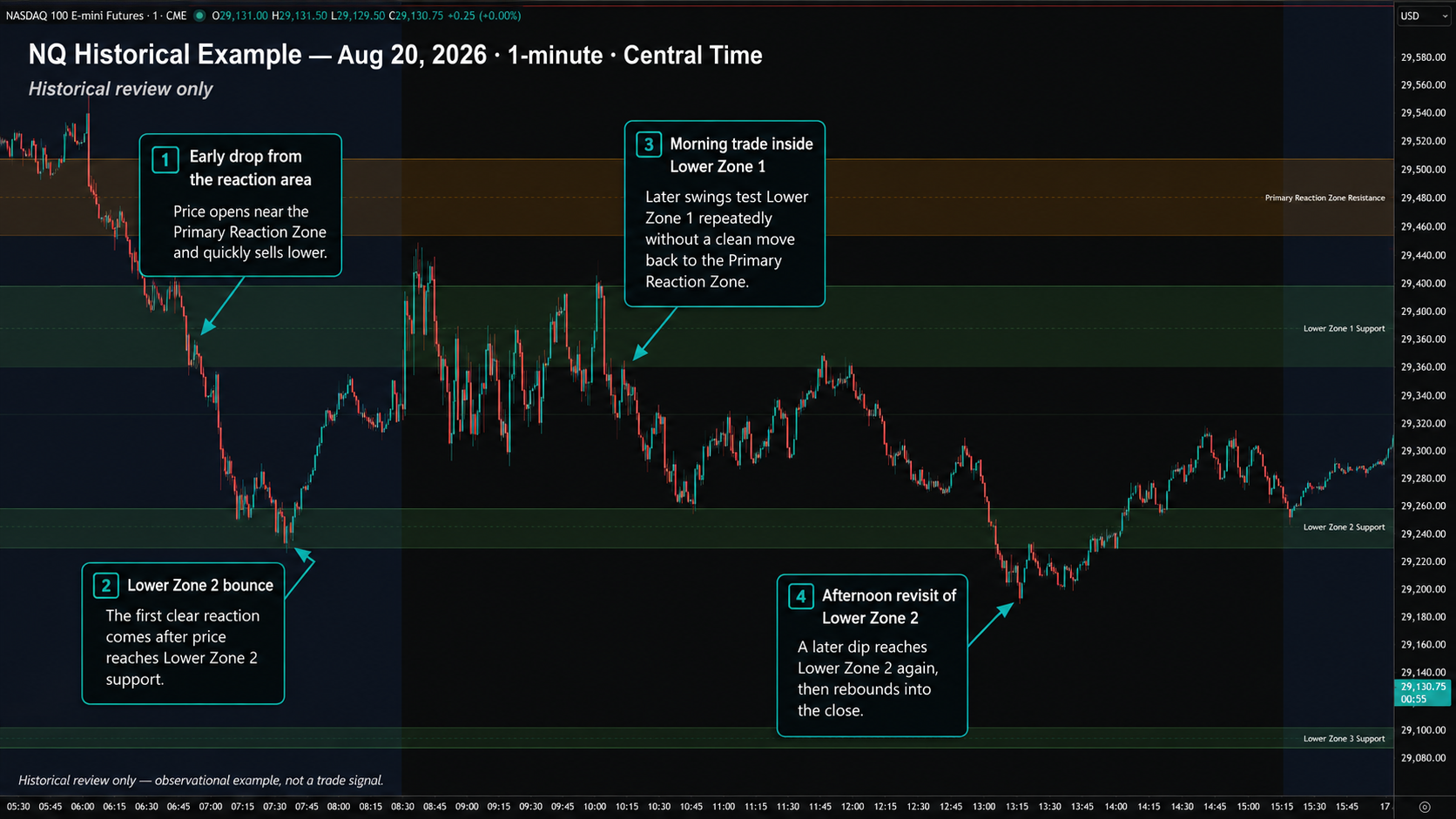Click the chart settings target icon
The height and width of the screenshot is (819, 1456).
pyautogui.click(x=1425, y=807)
